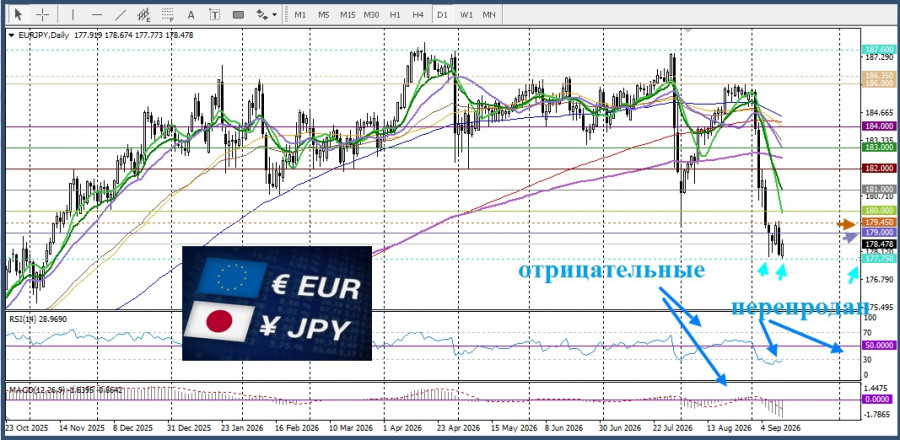Click the 184.000 price level label
Image resolution: width=900 pixels, height=440 pixels.
click(x=879, y=126)
